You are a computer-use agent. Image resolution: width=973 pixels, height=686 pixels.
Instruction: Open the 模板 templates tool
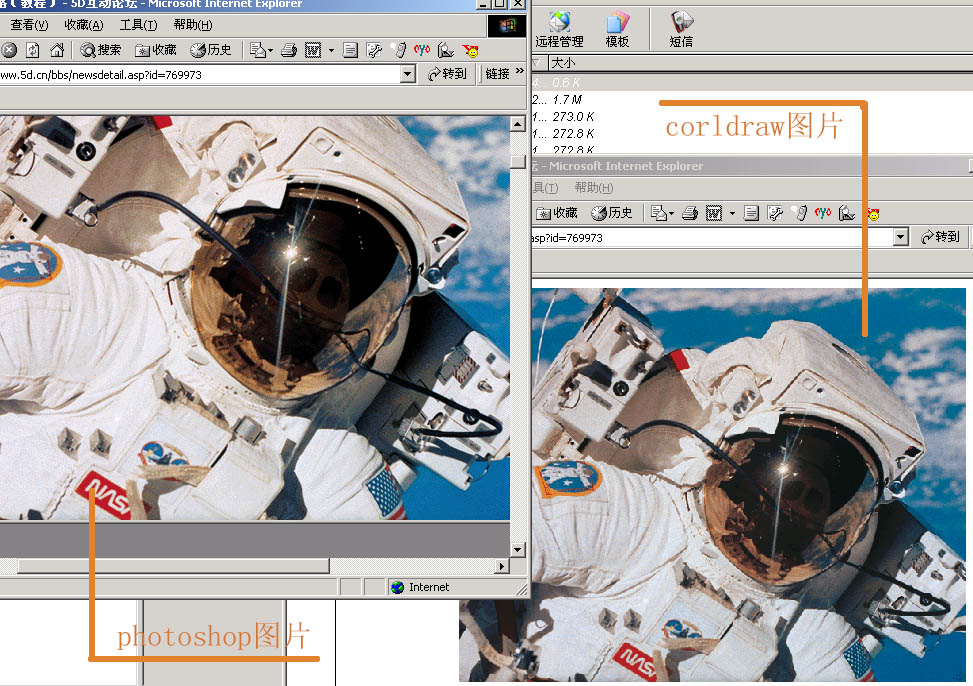tap(617, 29)
